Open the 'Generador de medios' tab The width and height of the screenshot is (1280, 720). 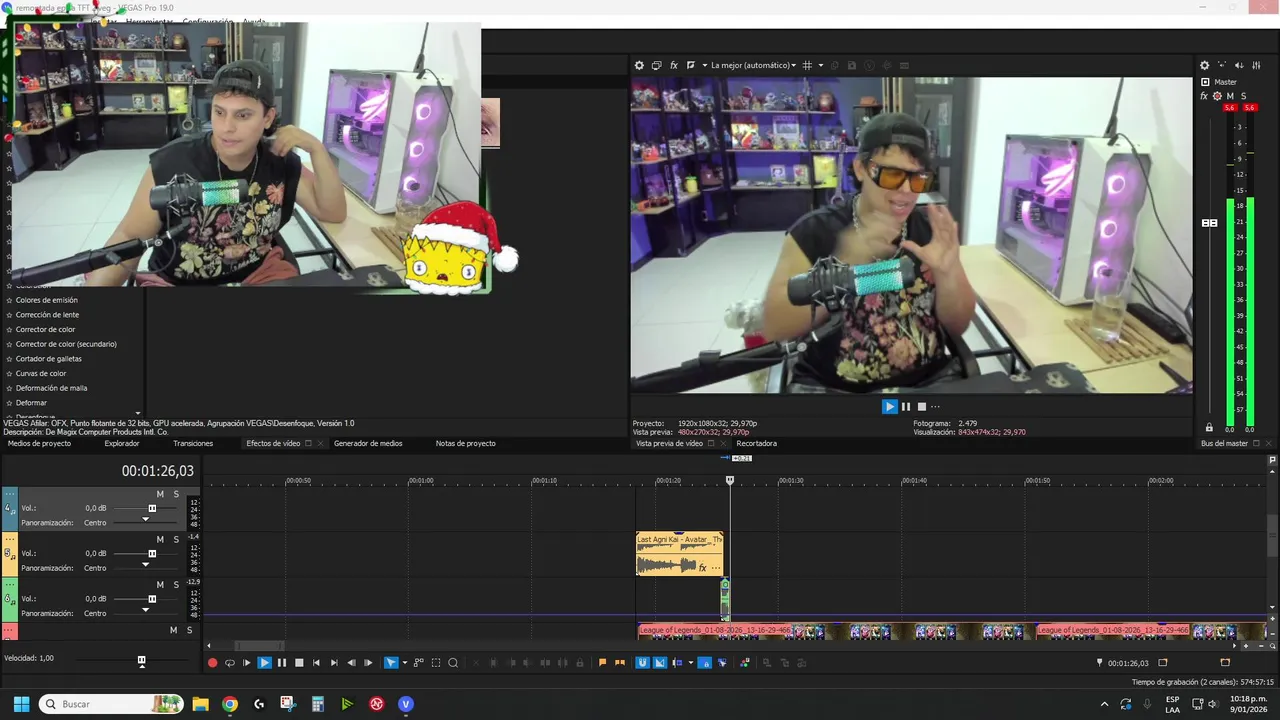click(x=368, y=443)
